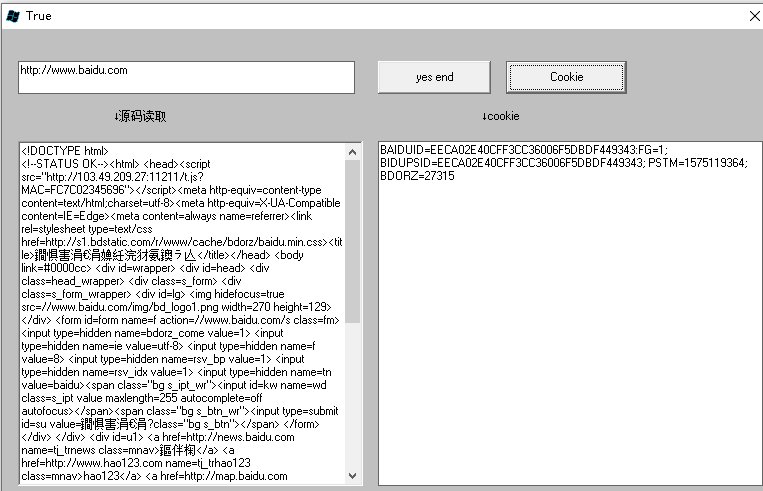Click the scroll up arrow in source box
The image size is (763, 491).
[x=353, y=152]
